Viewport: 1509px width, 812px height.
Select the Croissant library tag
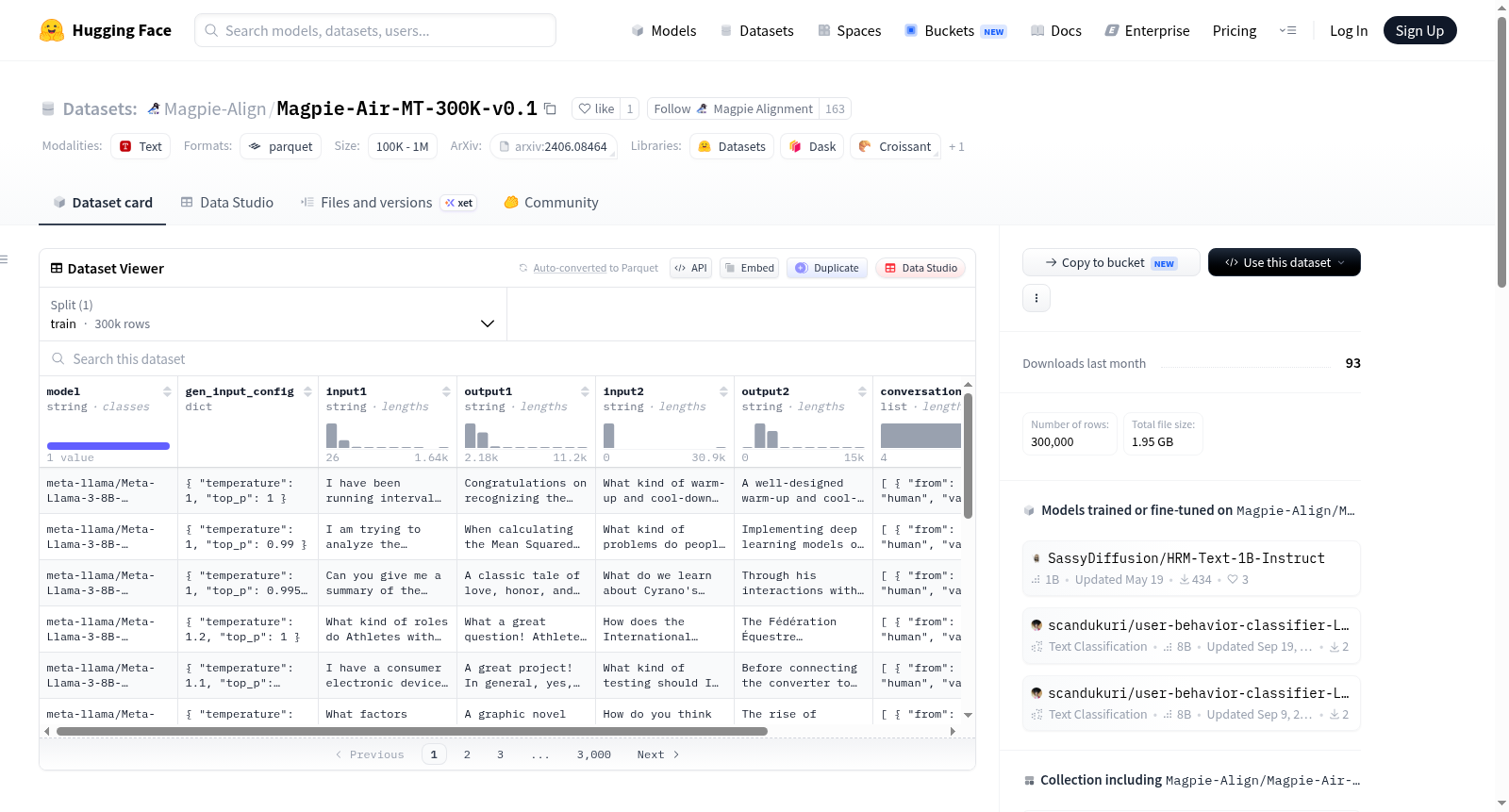tap(895, 146)
